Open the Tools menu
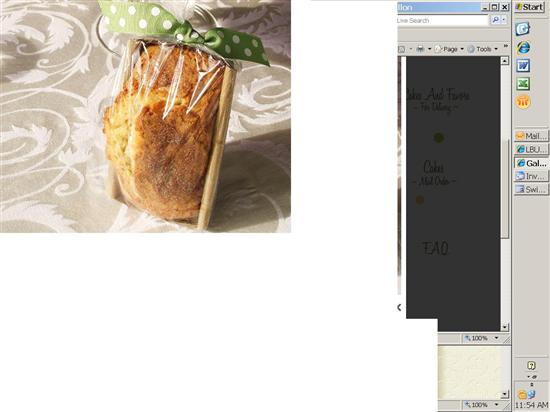Viewport: 550px width, 412px height. coord(483,49)
